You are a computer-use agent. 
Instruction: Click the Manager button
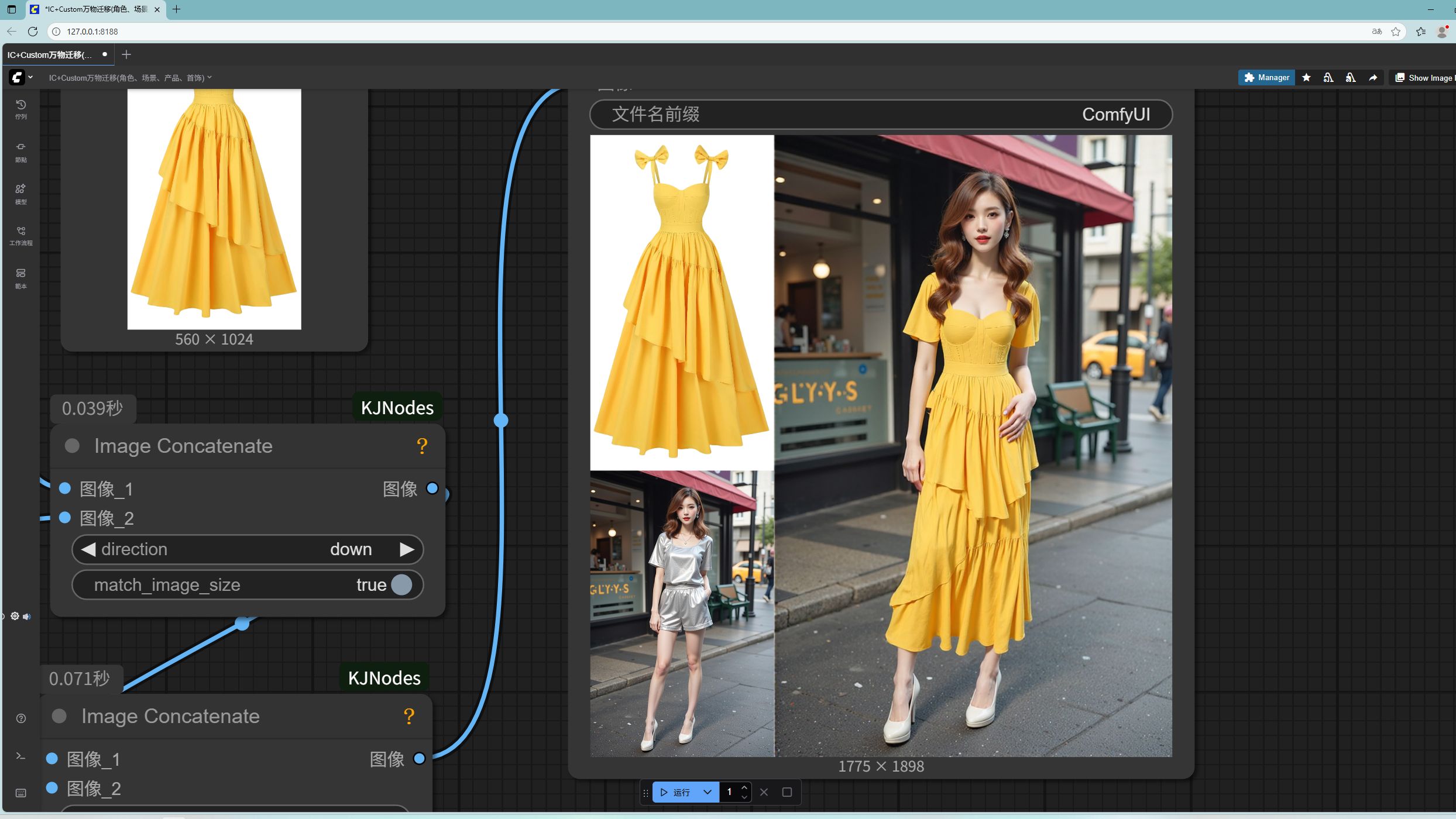click(x=1266, y=77)
